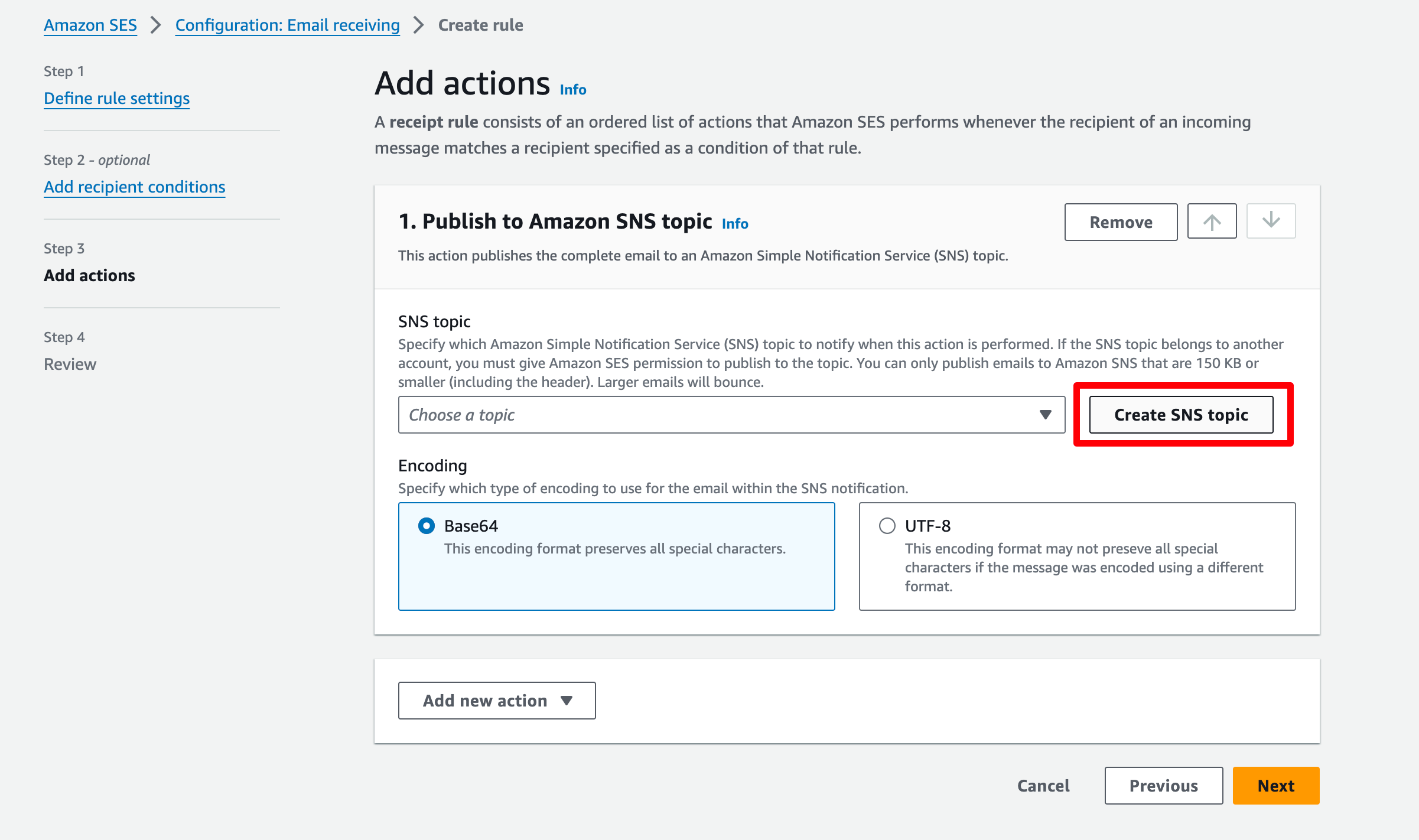
Task: Click the orange Next button
Action: tap(1275, 786)
